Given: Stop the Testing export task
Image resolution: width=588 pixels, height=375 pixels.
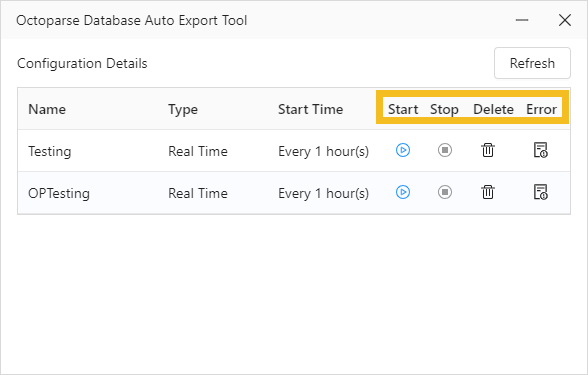Looking at the screenshot, I should (x=445, y=150).
